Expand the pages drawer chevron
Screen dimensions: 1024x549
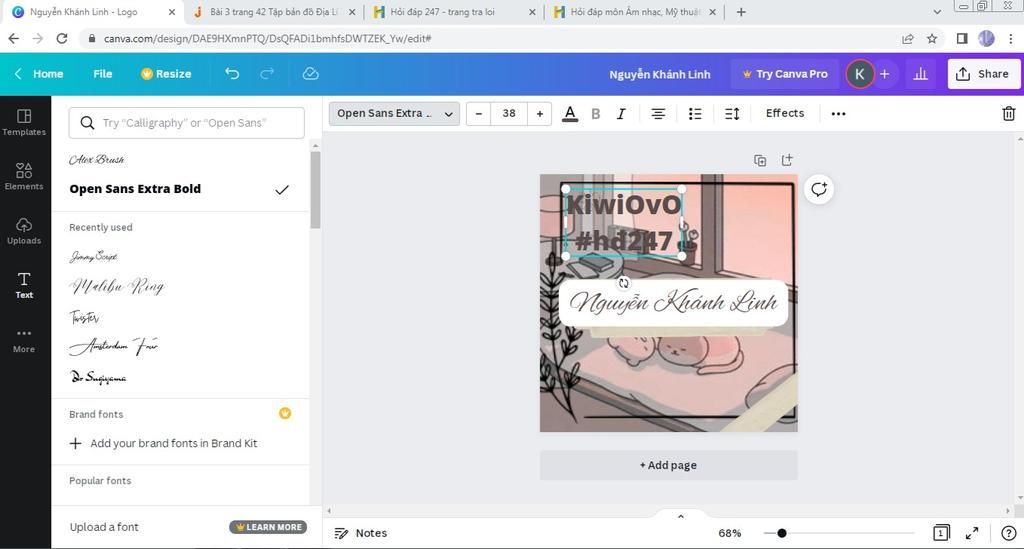point(680,516)
